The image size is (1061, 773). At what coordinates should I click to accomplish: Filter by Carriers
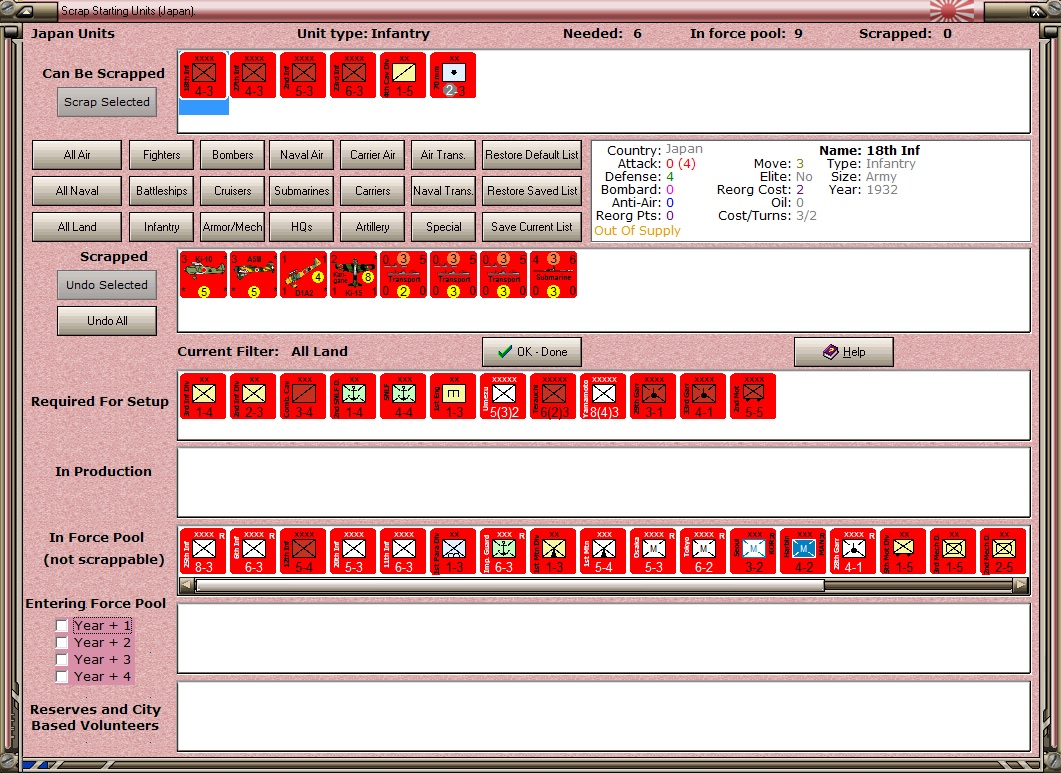(373, 191)
